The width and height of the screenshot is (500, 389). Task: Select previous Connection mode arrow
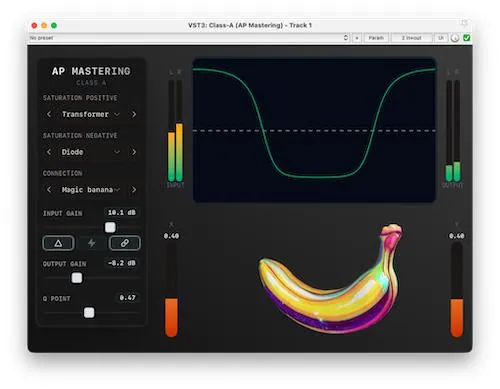(x=49, y=190)
